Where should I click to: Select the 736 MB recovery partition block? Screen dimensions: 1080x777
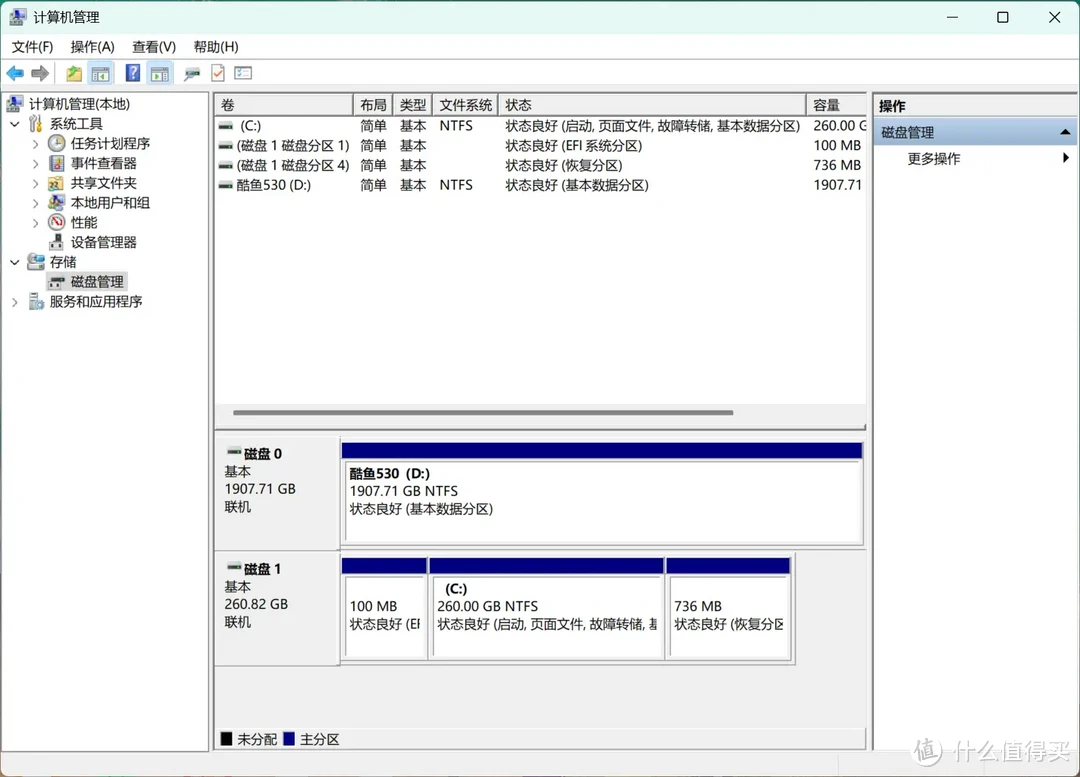[x=729, y=610]
